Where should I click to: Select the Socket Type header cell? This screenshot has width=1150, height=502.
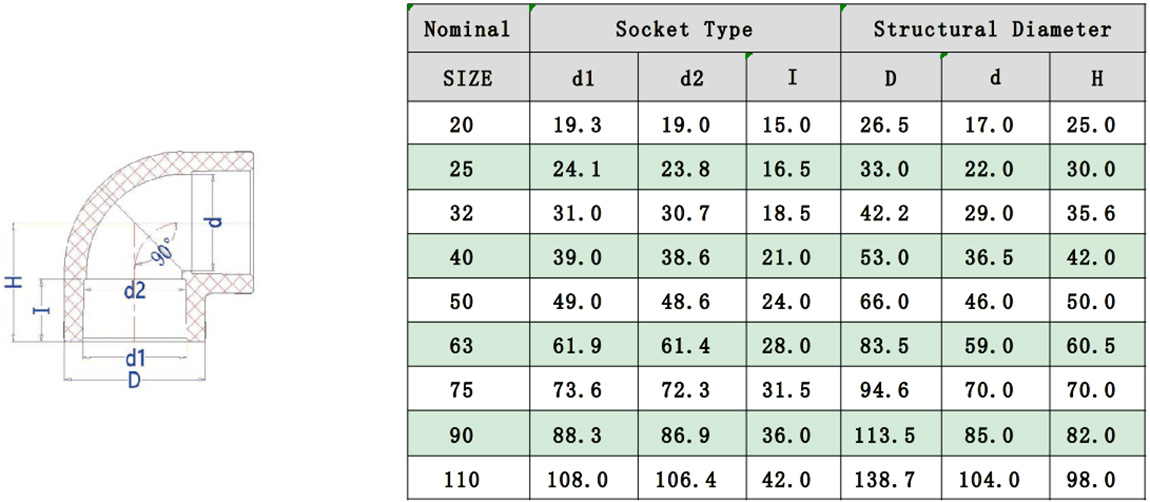(x=684, y=29)
